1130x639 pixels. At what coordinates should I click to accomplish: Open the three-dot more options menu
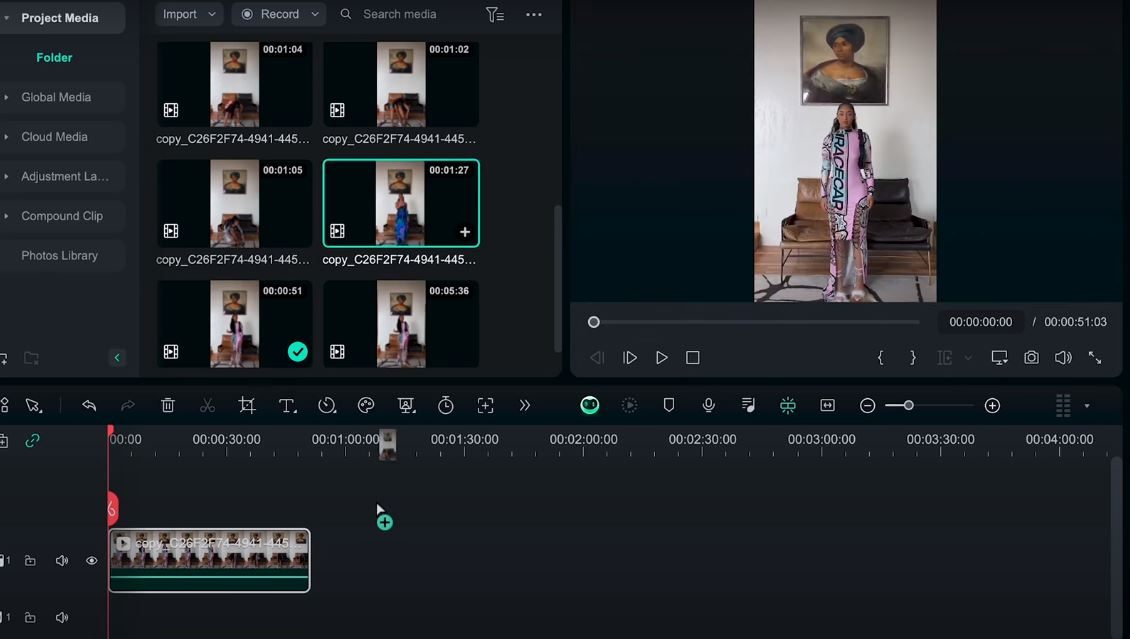coord(533,14)
